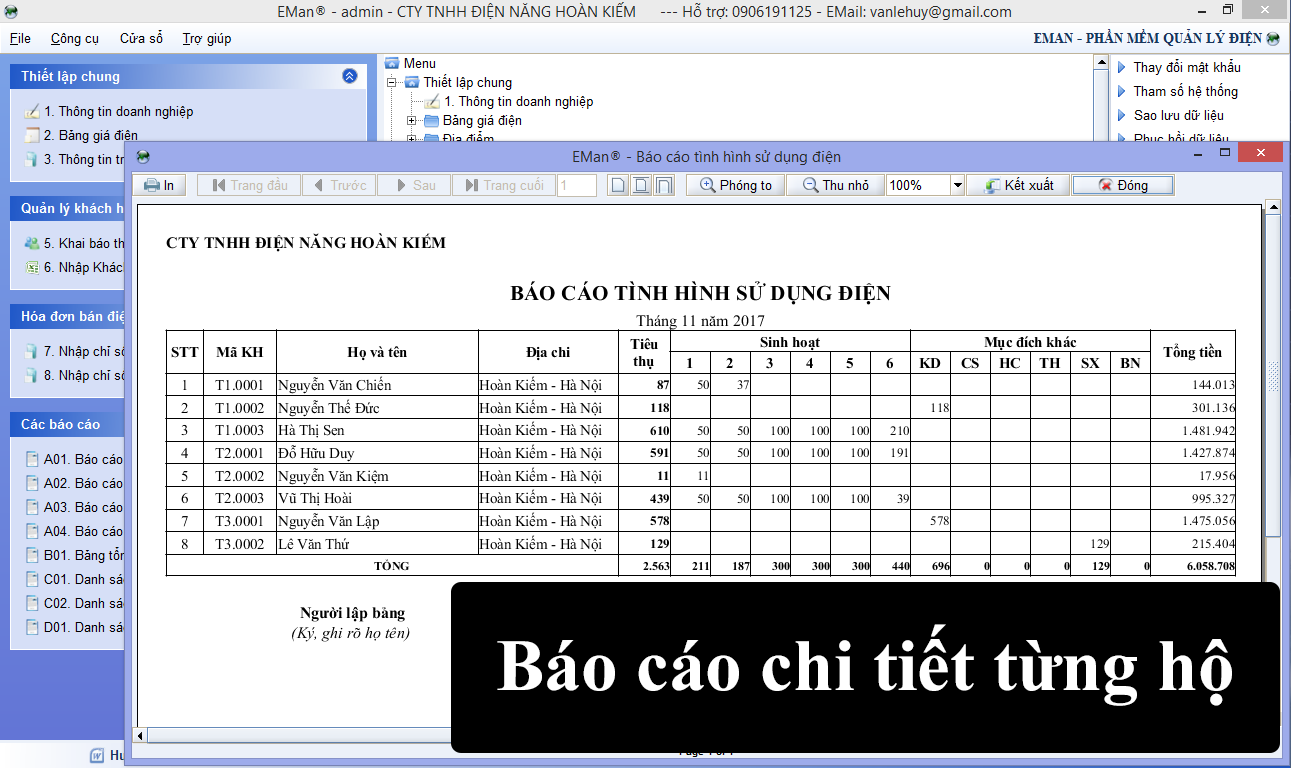Viewport: 1291px width, 768px height.
Task: Click the tree panel scrollbar up arrow
Action: tap(1103, 62)
